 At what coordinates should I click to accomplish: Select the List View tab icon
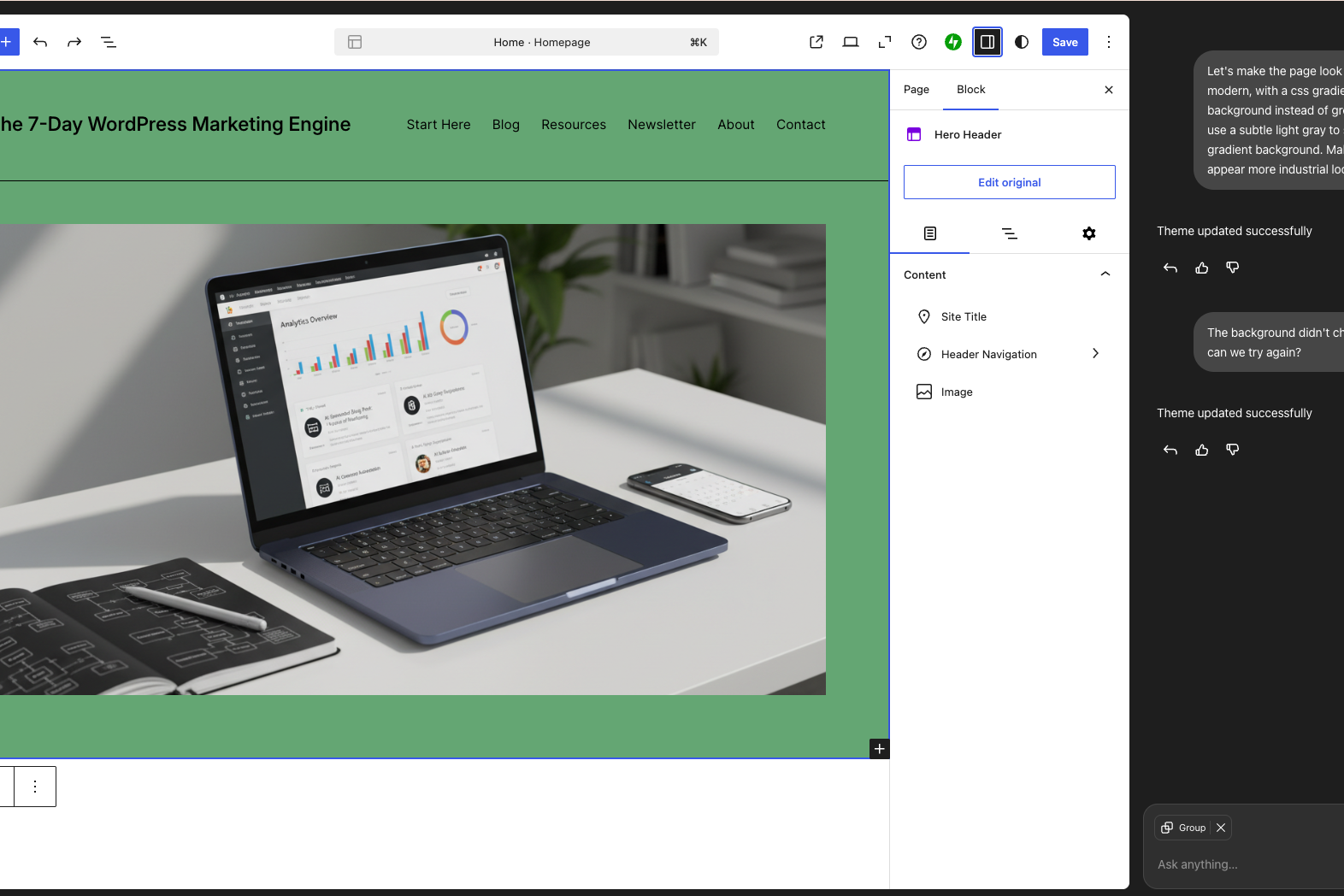pyautogui.click(x=1010, y=233)
